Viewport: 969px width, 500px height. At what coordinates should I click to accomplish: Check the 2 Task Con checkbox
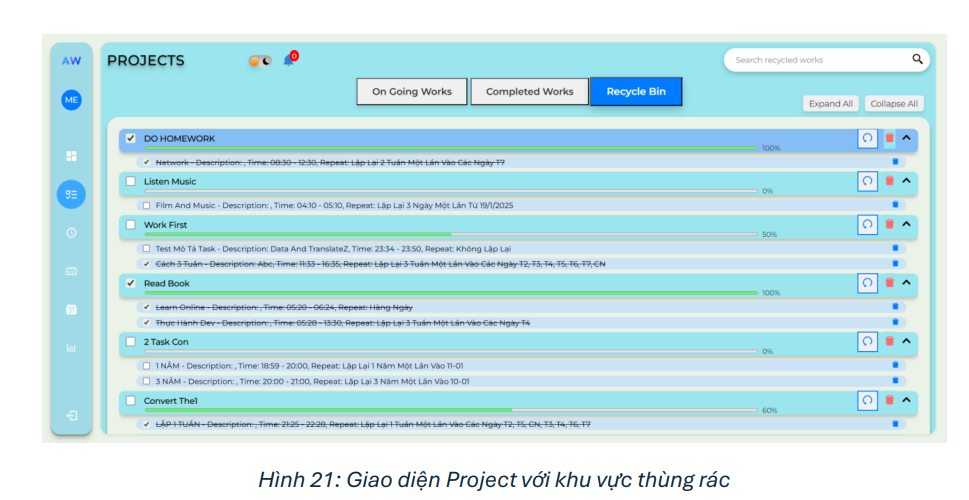130,341
